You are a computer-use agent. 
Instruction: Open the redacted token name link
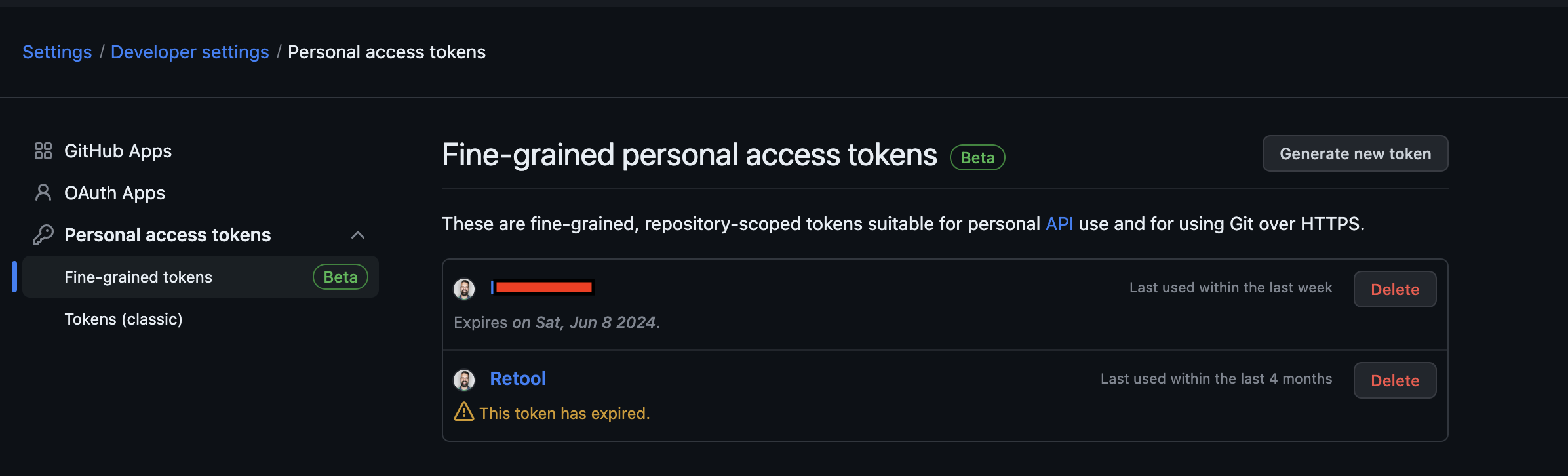coord(543,287)
